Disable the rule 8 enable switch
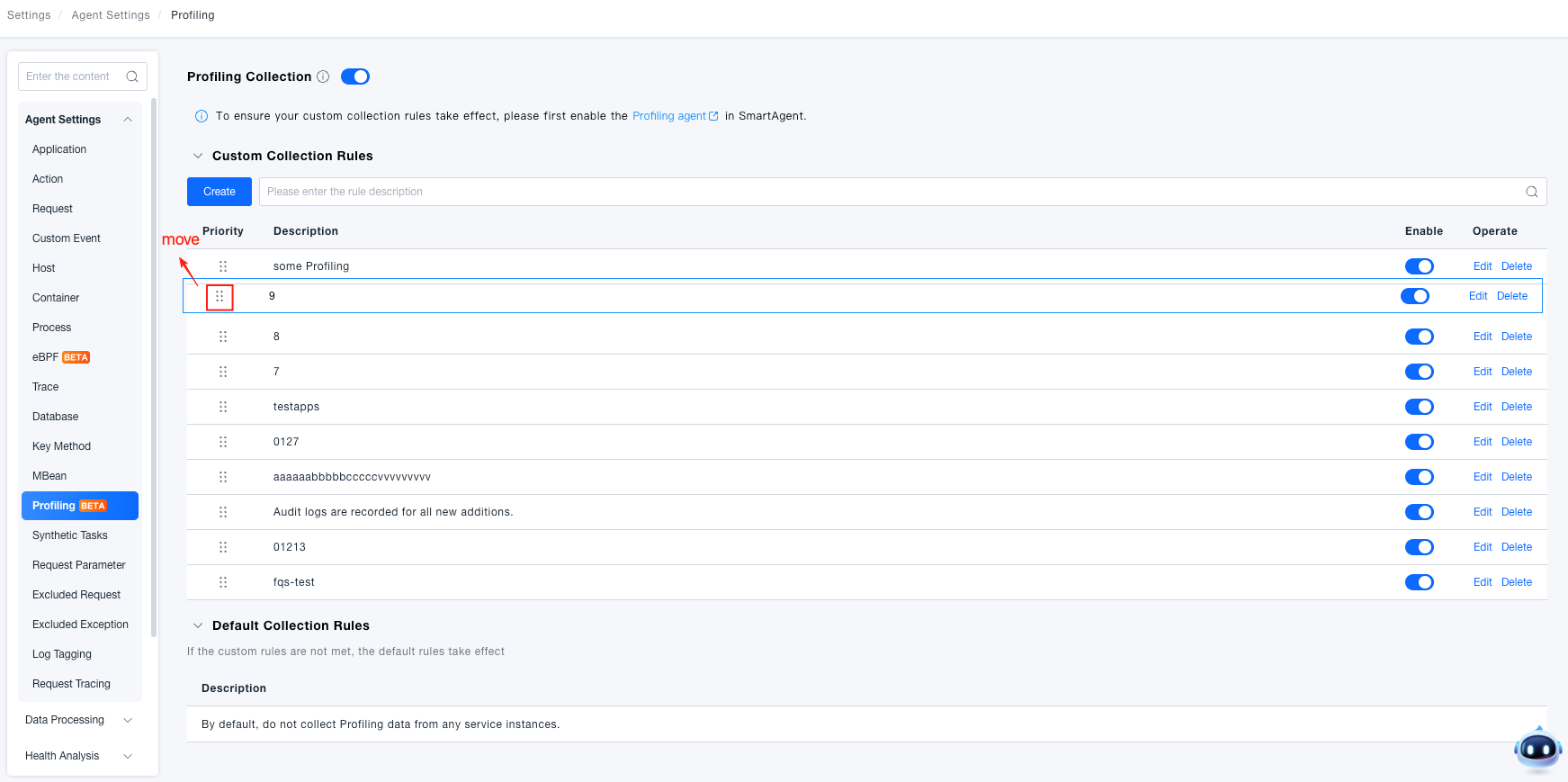The width and height of the screenshot is (1568, 782). pos(1420,337)
